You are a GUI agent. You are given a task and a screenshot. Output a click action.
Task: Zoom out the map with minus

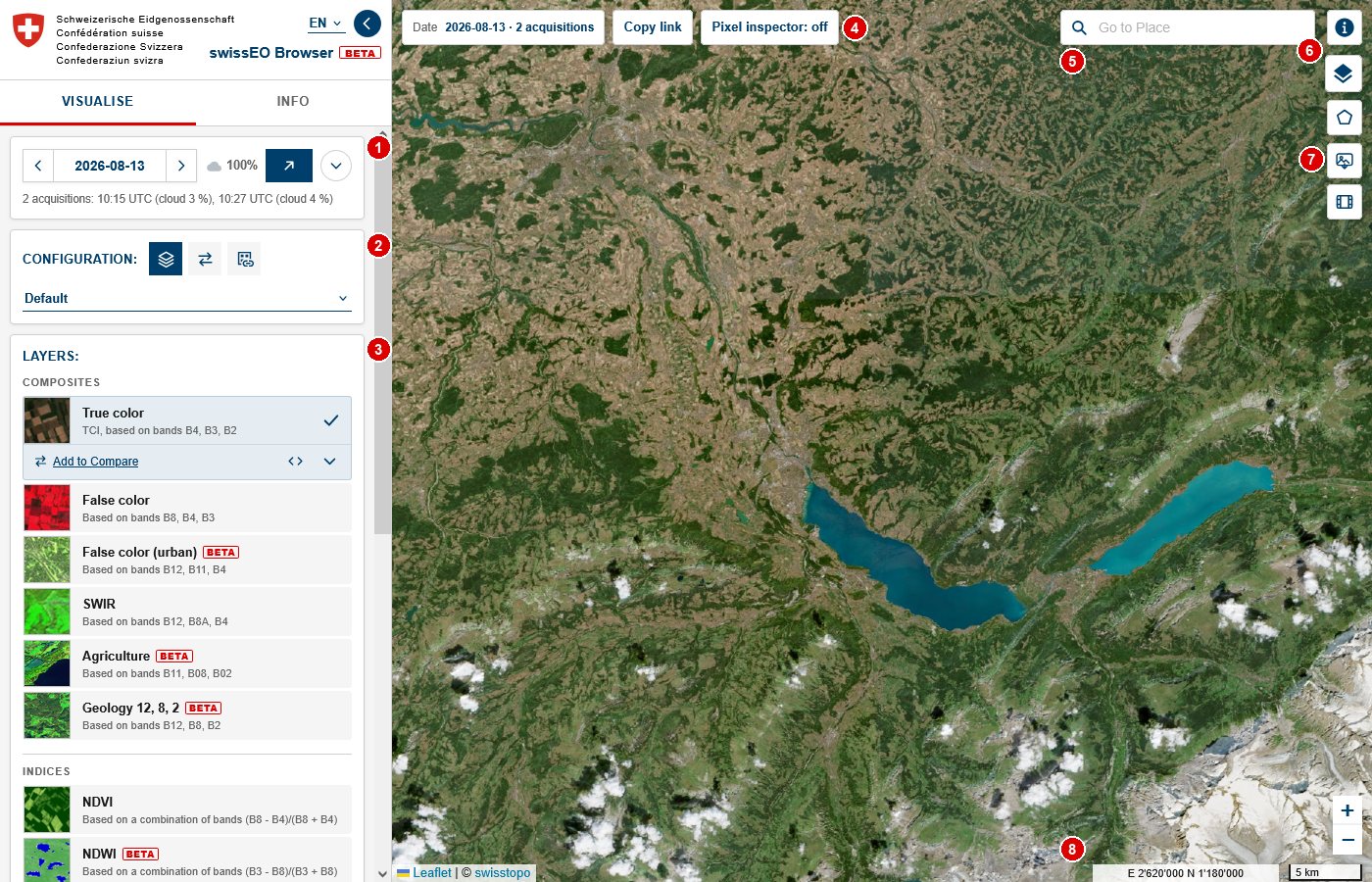click(x=1347, y=840)
